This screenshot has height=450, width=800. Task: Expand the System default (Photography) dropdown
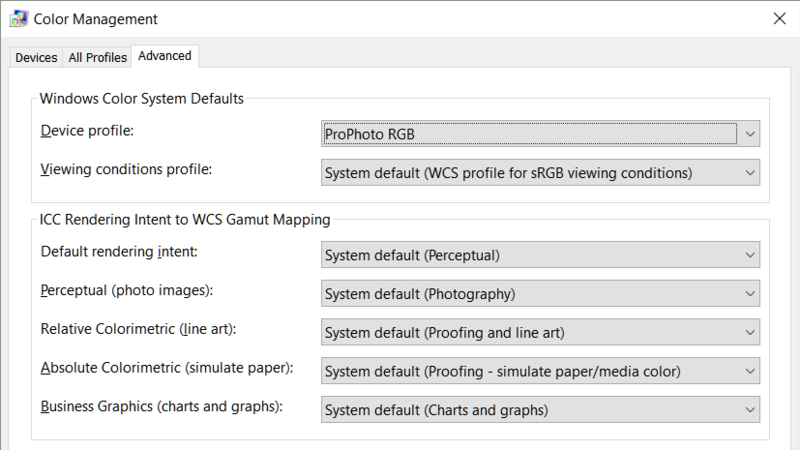point(540,294)
